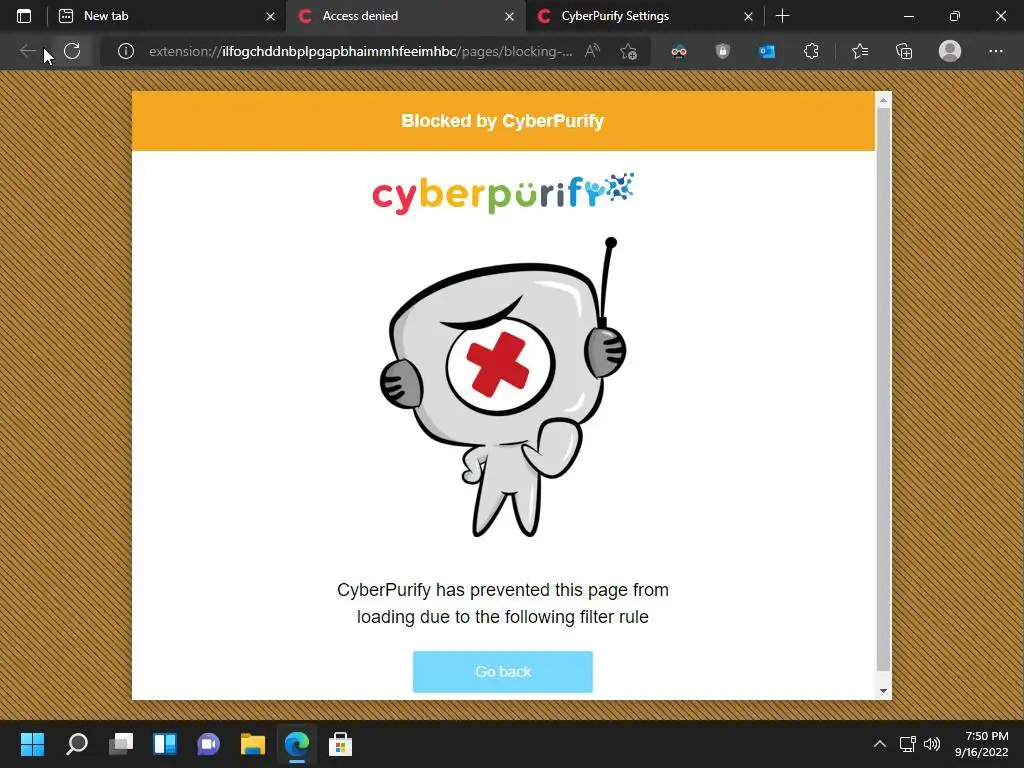The height and width of the screenshot is (768, 1024).
Task: View site information icon in address bar
Action: pyautogui.click(x=125, y=51)
